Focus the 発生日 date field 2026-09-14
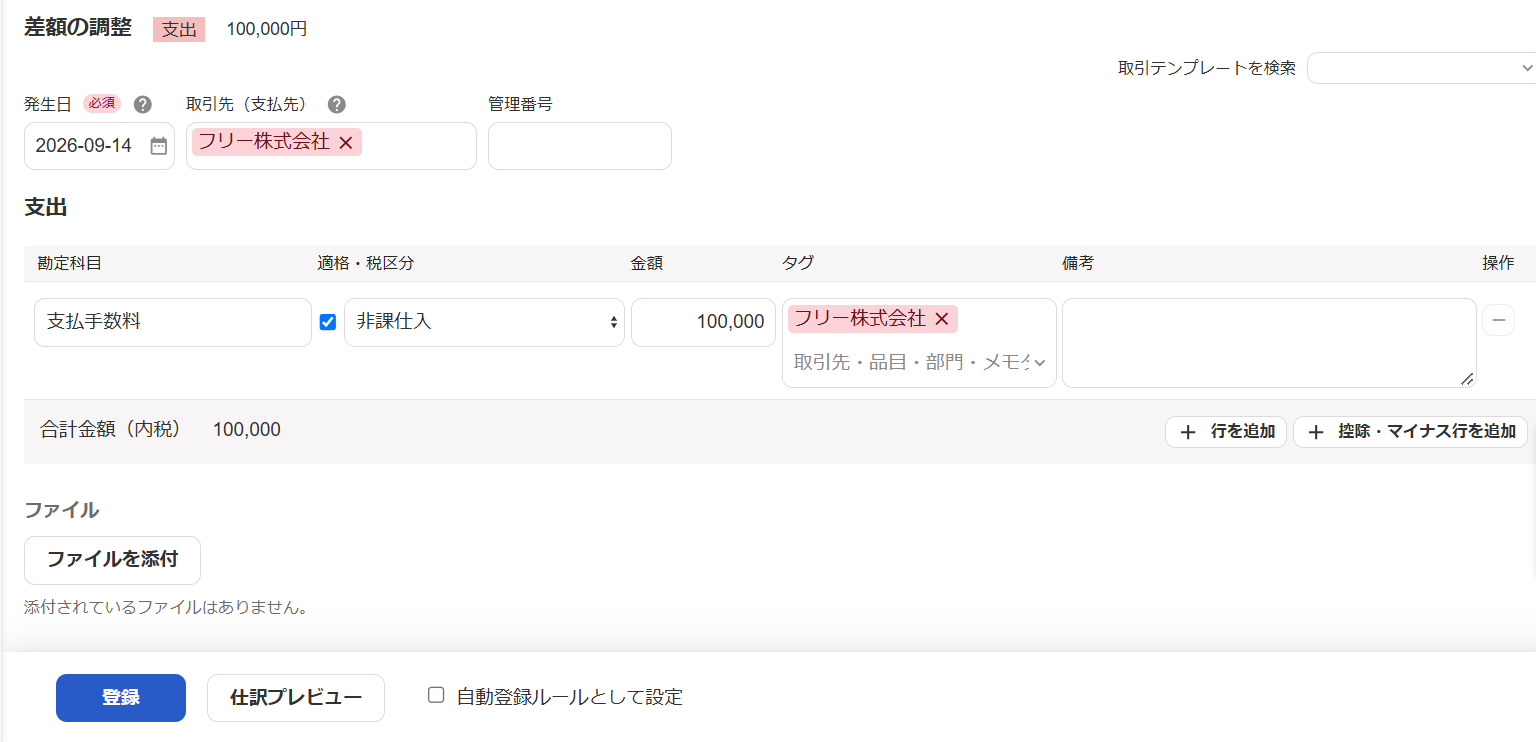1536x742 pixels. [99, 146]
